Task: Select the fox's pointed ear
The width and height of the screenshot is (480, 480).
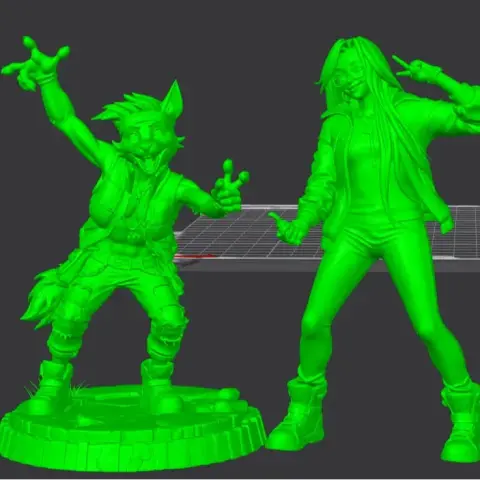Action: point(172,97)
